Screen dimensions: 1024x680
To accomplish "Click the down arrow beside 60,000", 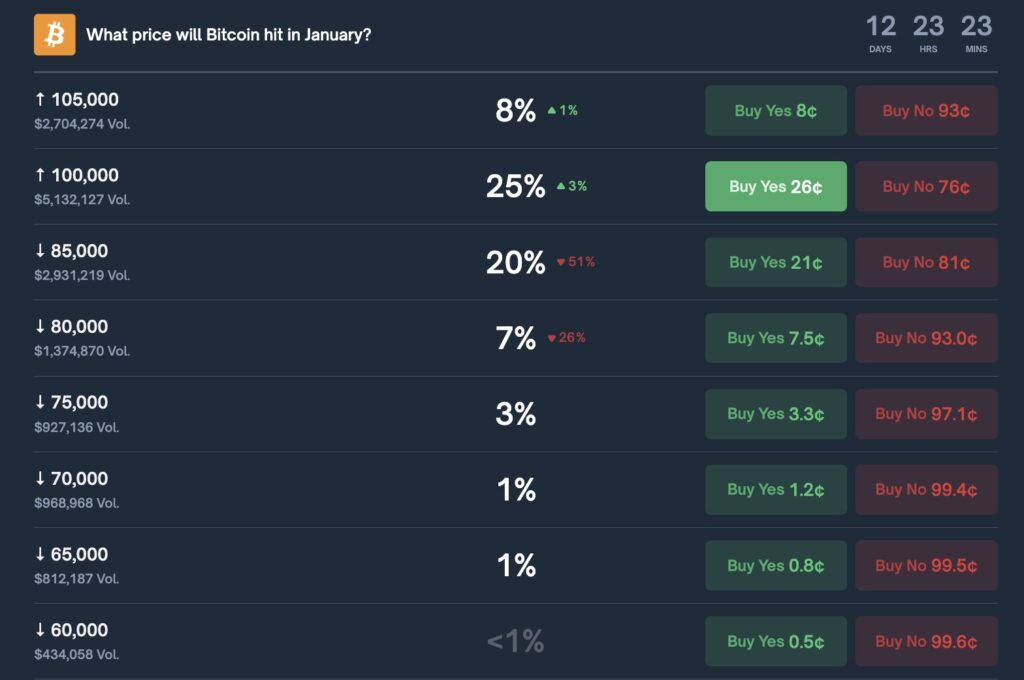I will pos(38,629).
